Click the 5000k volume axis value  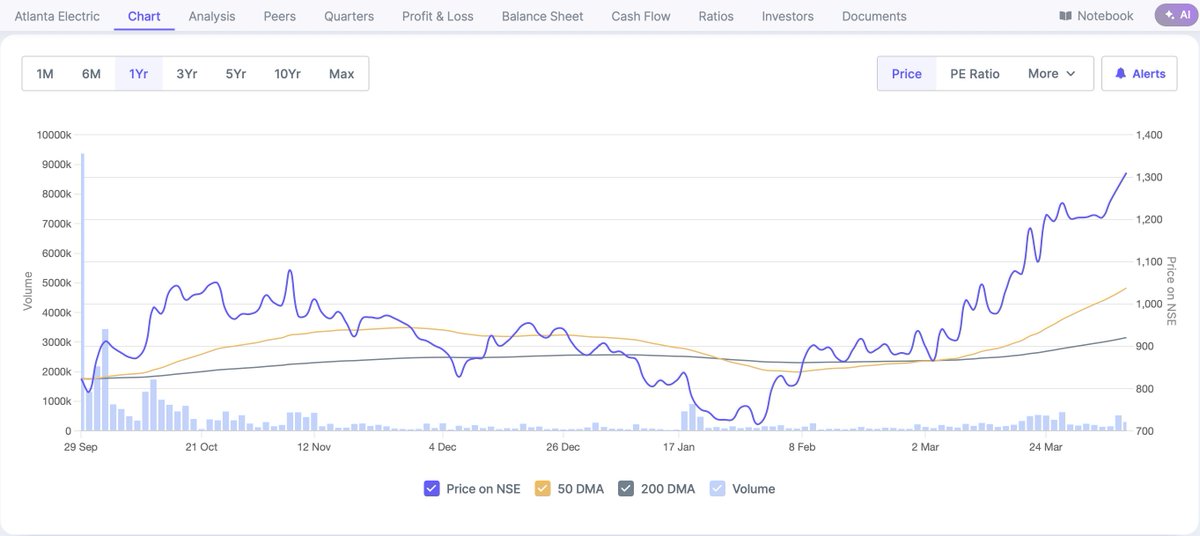(x=55, y=283)
